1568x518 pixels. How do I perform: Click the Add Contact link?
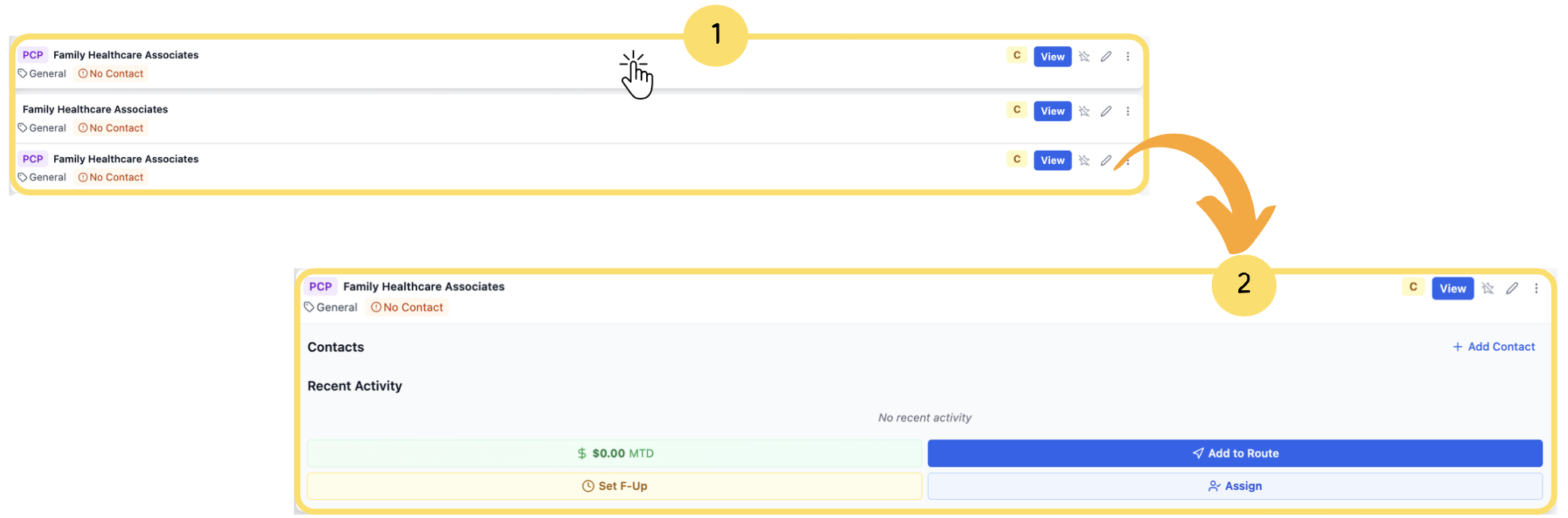pyautogui.click(x=1493, y=347)
